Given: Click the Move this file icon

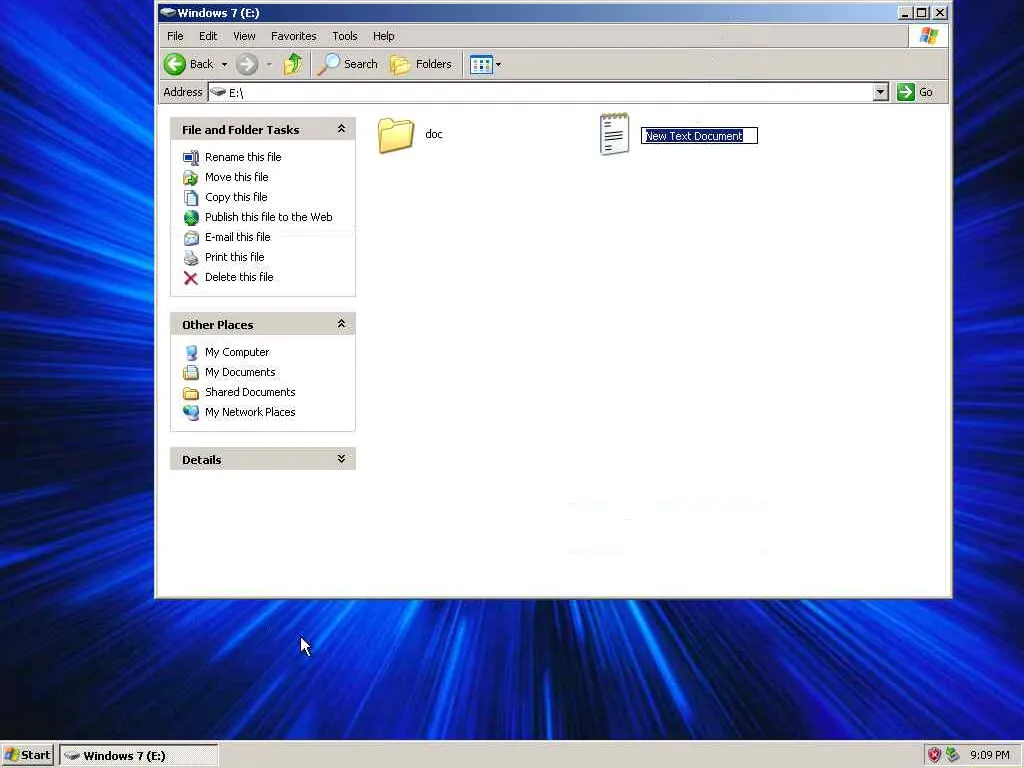Looking at the screenshot, I should coord(191,178).
